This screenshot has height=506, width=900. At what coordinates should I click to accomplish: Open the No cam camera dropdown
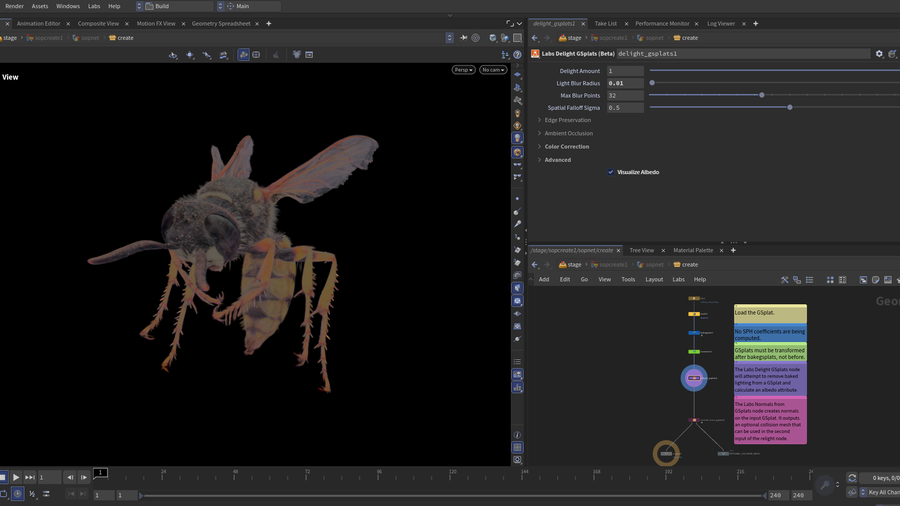point(493,70)
